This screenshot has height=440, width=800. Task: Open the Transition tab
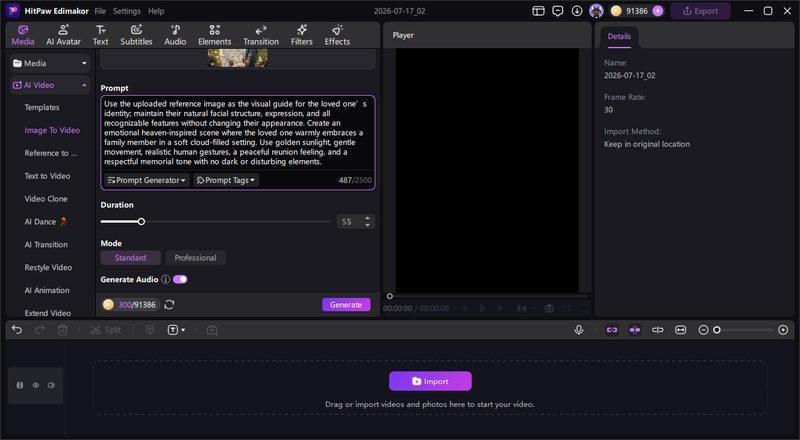click(x=261, y=35)
